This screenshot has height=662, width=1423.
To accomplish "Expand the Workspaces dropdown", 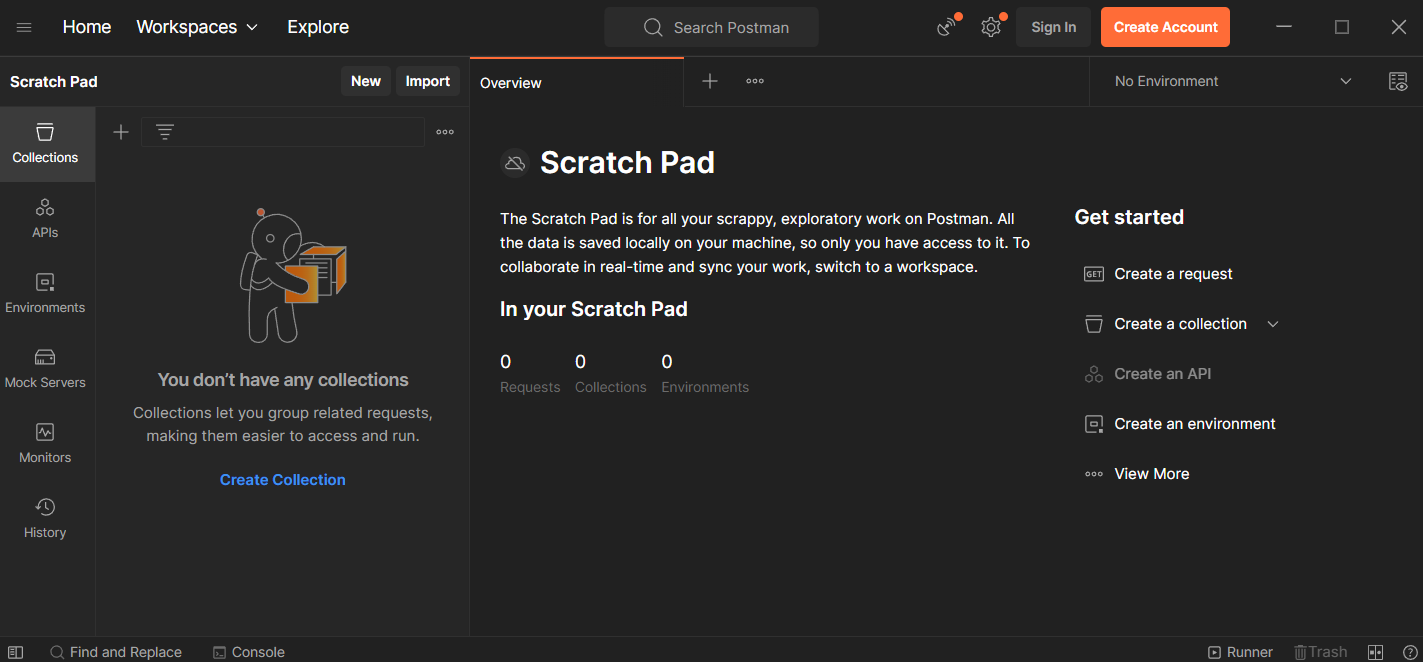I will (197, 27).
